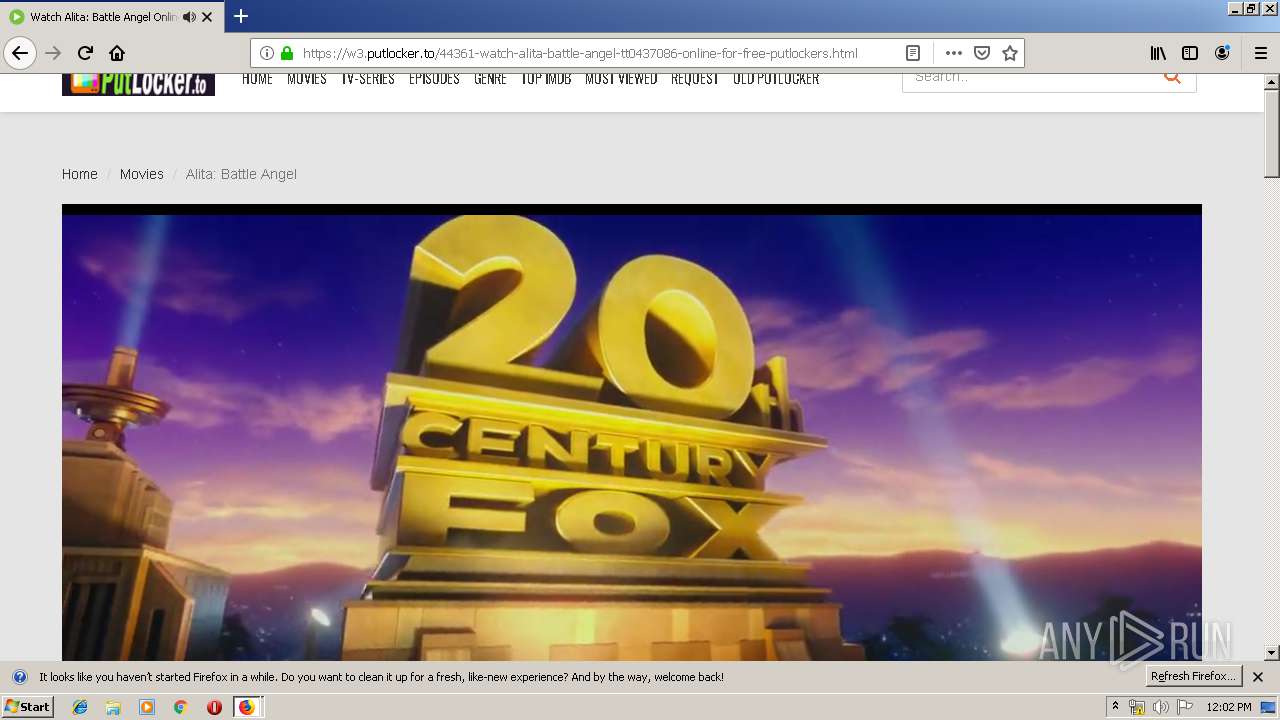The height and width of the screenshot is (720, 1280).
Task: Open the Firefox hamburger menu
Action: pos(1261,53)
